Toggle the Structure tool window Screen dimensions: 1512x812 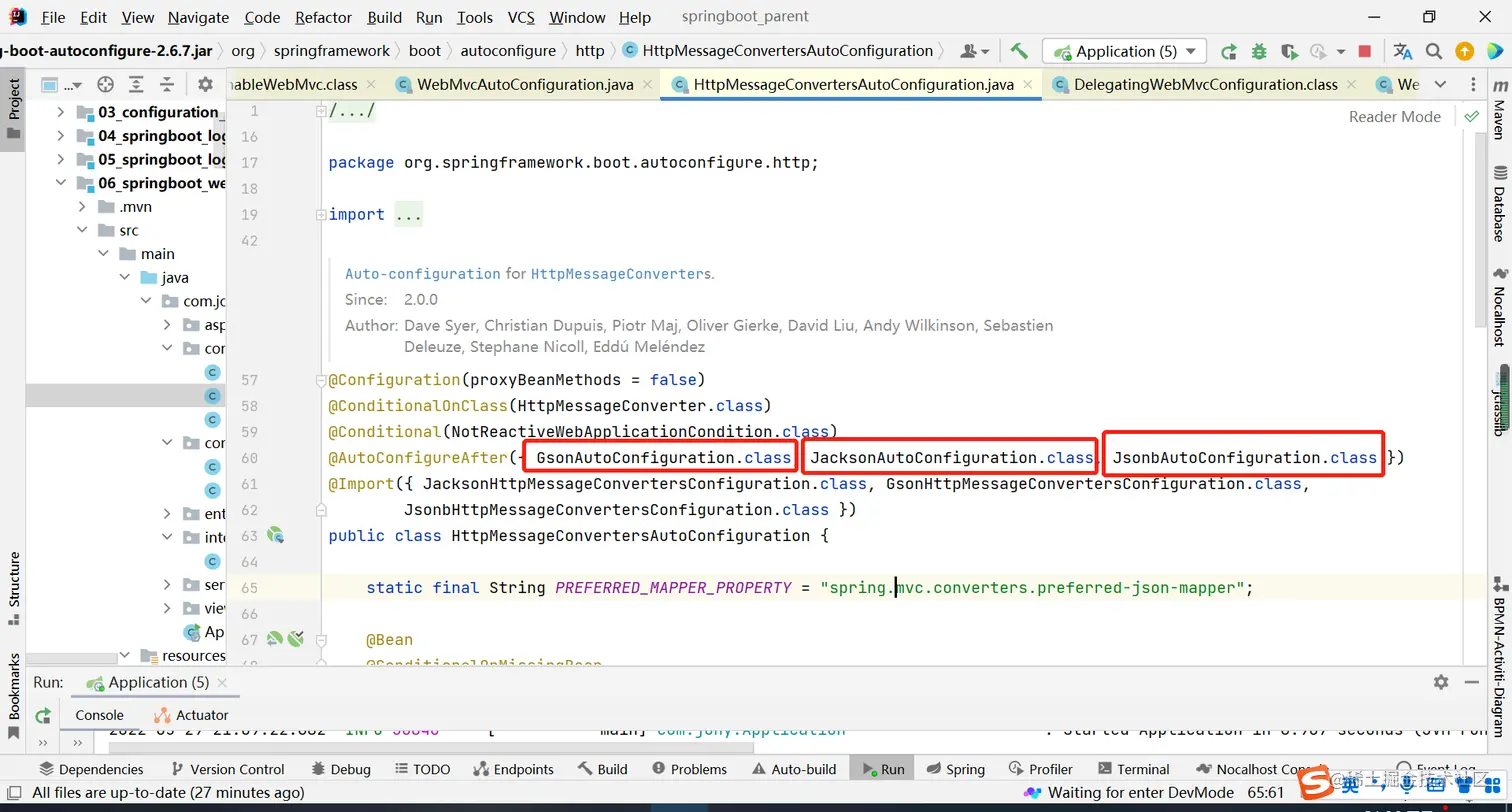point(14,589)
